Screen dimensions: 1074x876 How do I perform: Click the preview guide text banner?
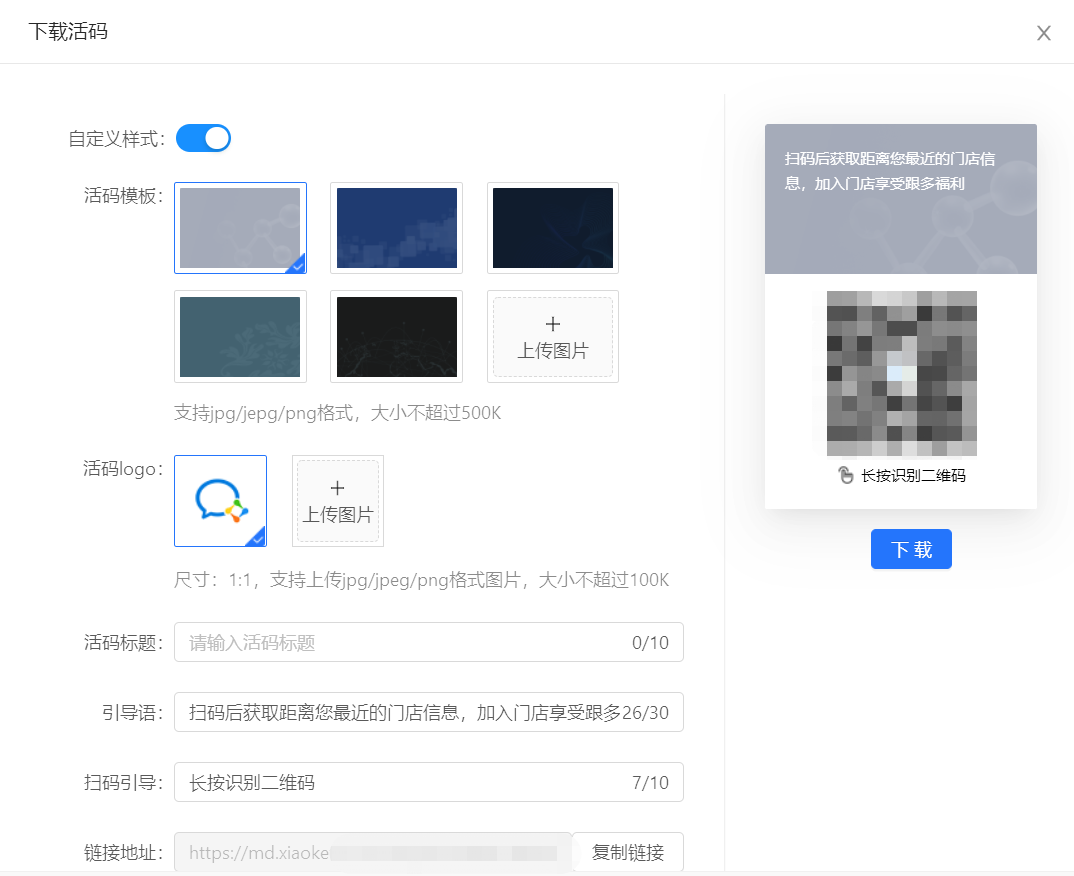click(901, 199)
